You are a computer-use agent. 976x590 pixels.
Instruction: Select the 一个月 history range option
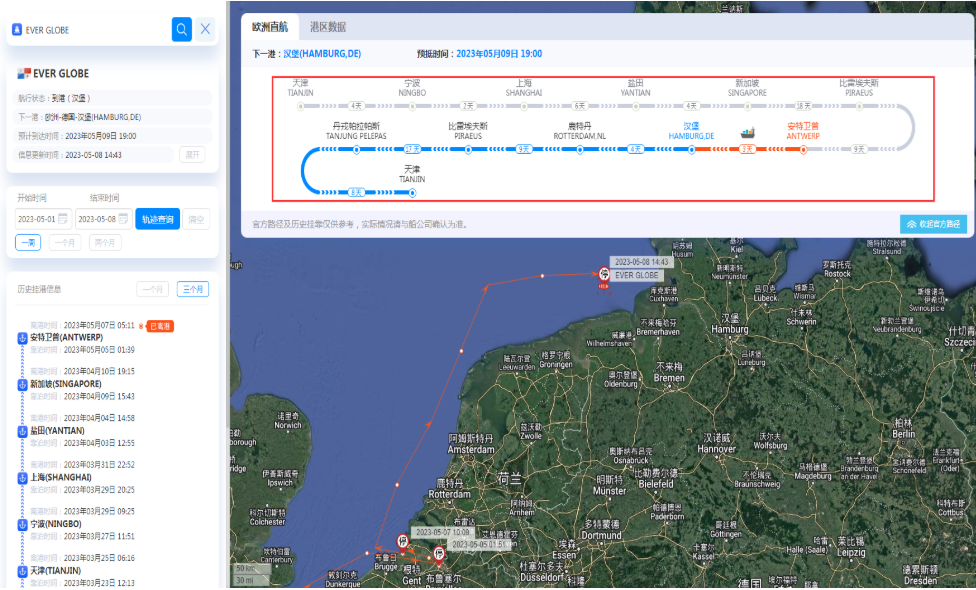[x=152, y=289]
